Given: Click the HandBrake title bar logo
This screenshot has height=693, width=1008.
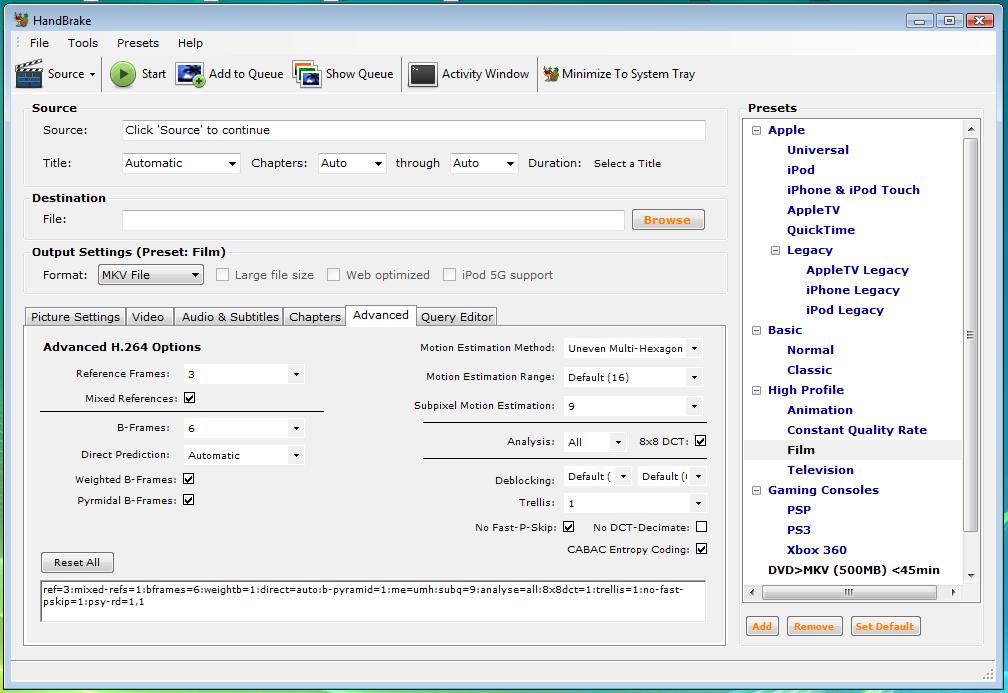Looking at the screenshot, I should tap(22, 20).
